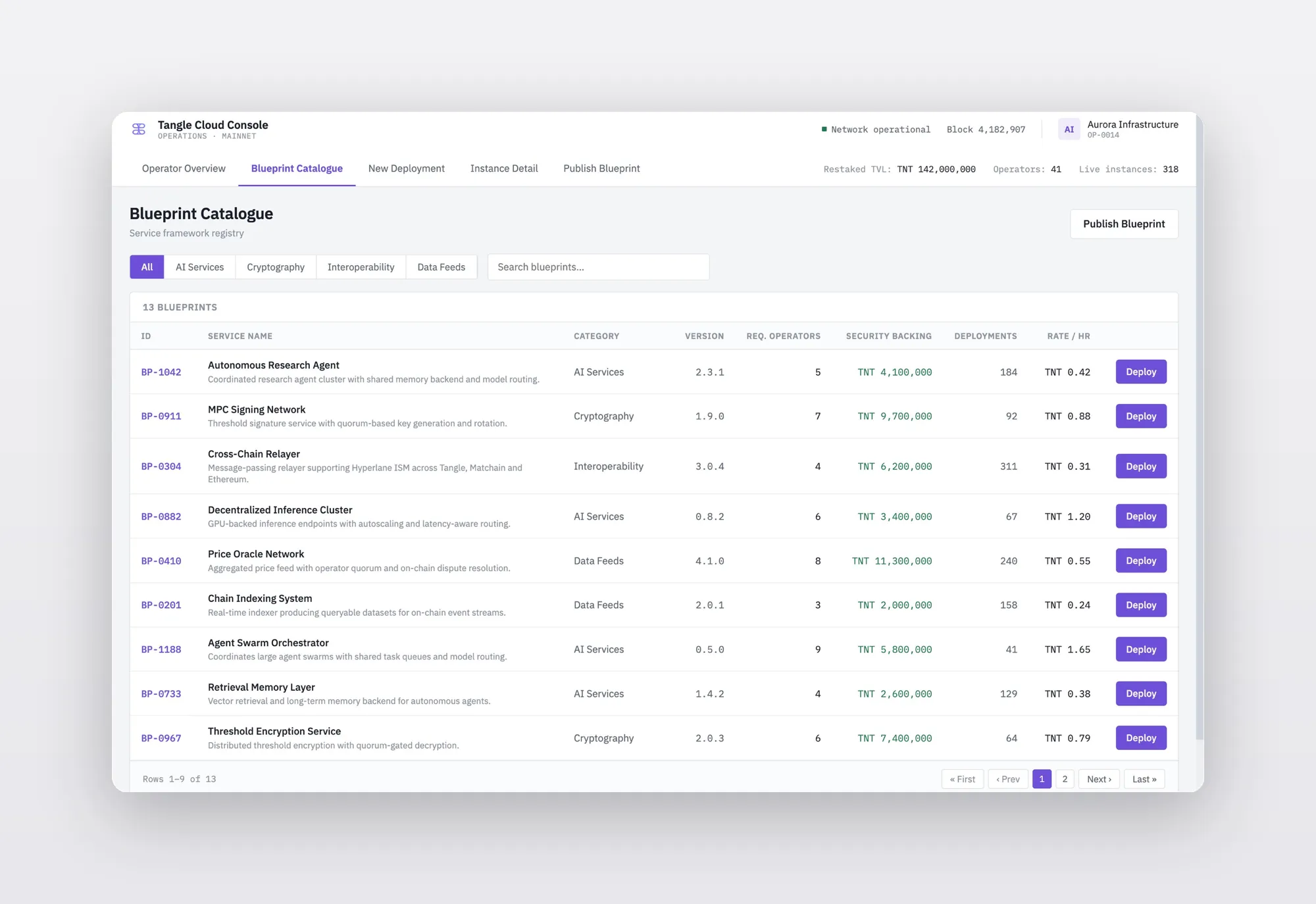Click the version 3.0.4 cell
The image size is (1316, 904).
pos(709,466)
